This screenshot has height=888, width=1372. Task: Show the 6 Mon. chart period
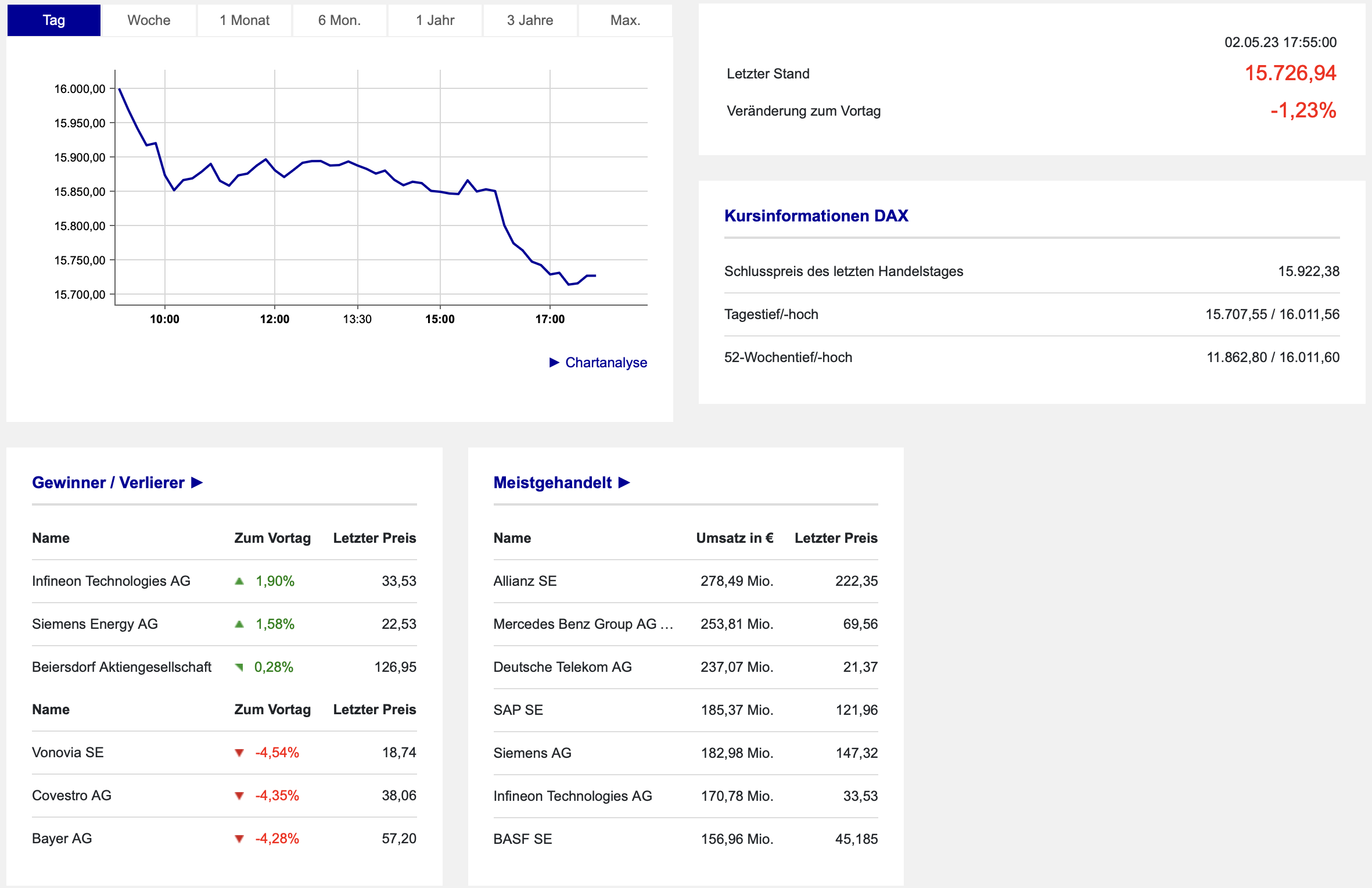(339, 20)
